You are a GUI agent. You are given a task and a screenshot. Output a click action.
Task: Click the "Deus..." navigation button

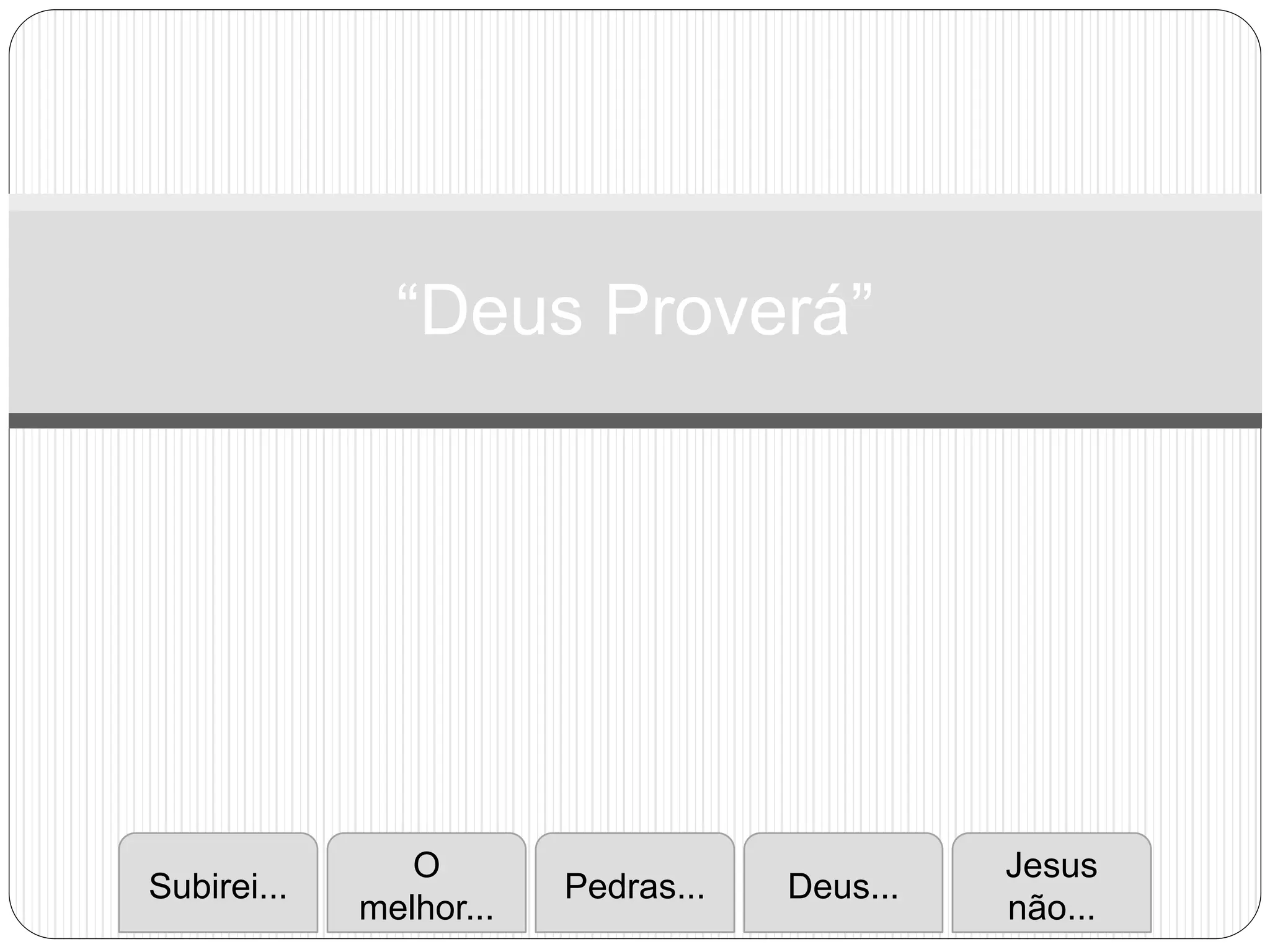843,883
